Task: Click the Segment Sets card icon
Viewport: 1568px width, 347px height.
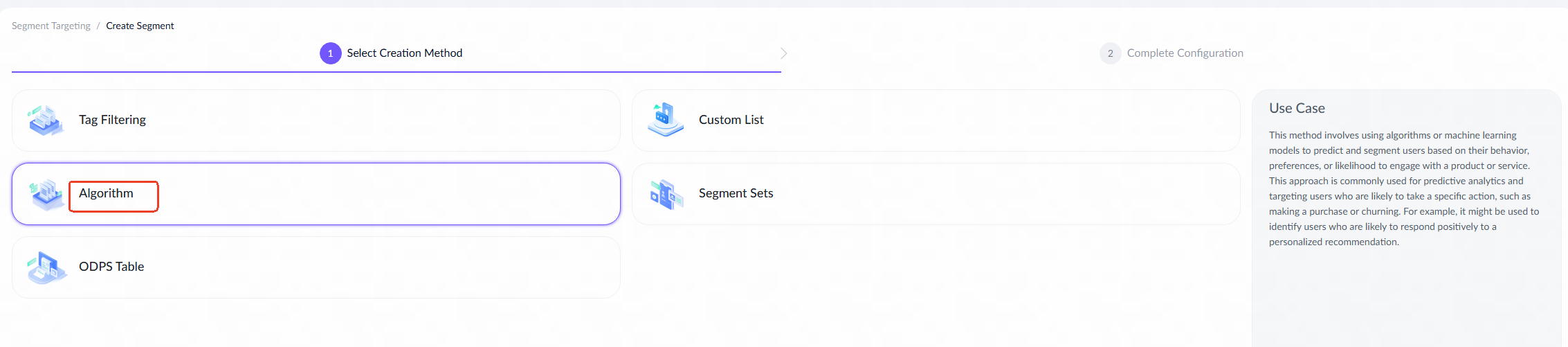Action: [666, 194]
